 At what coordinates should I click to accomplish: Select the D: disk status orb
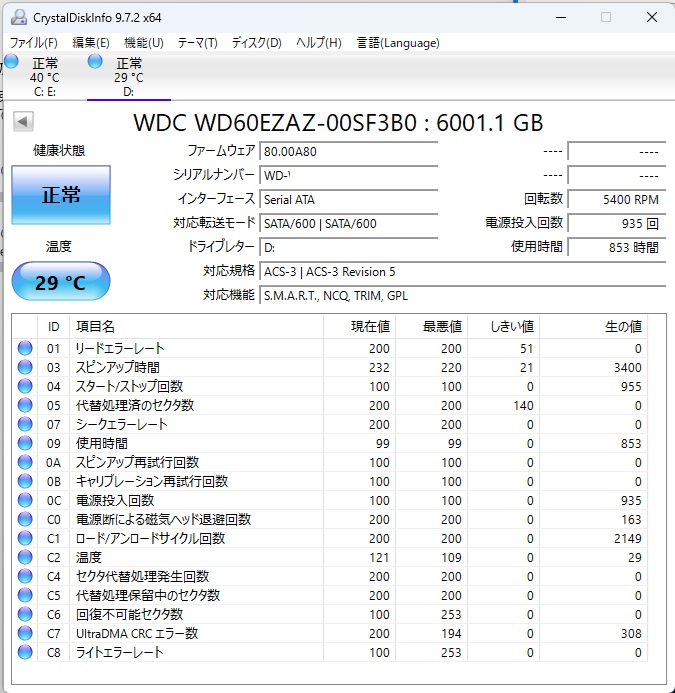pyautogui.click(x=95, y=61)
